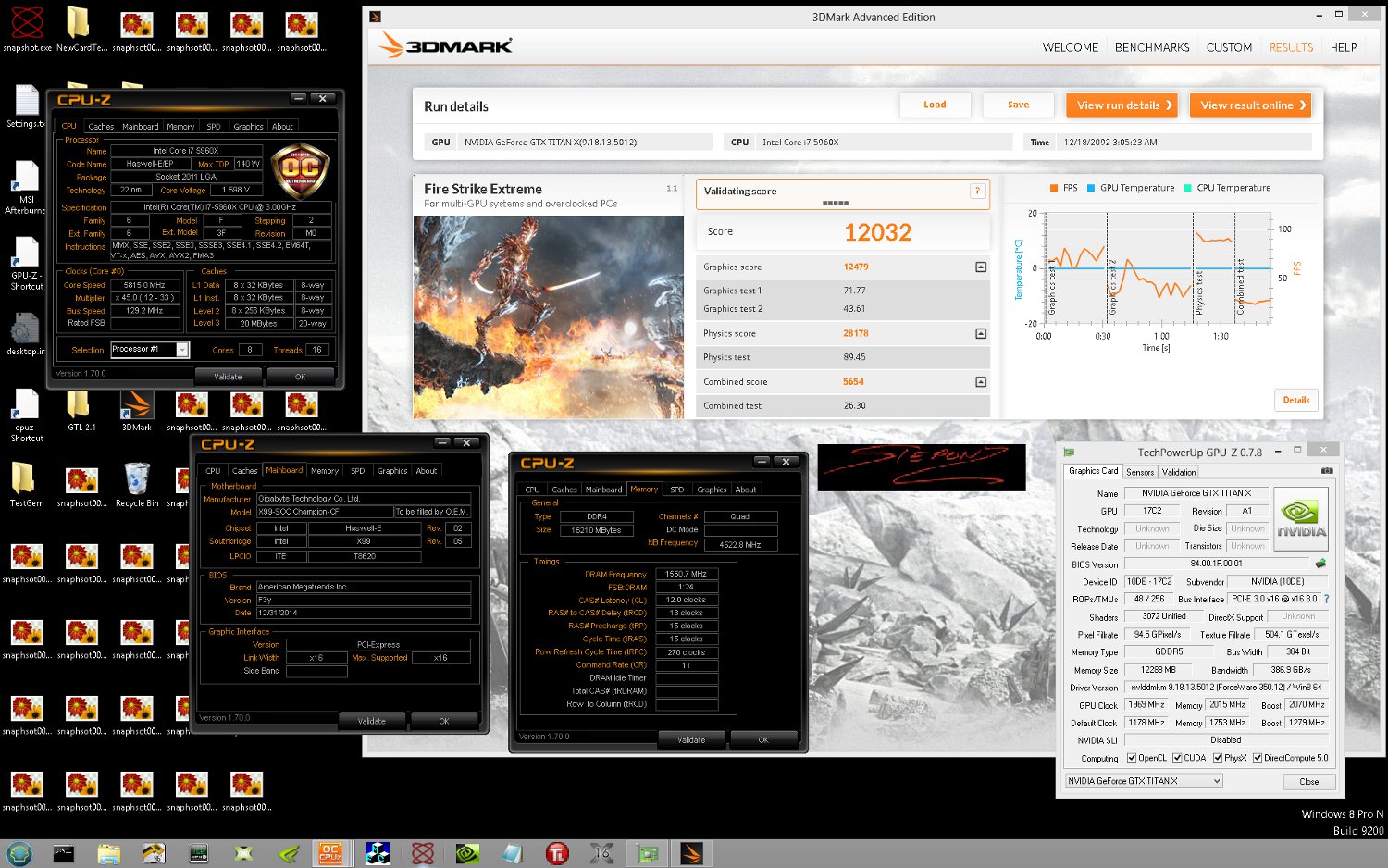This screenshot has height=868, width=1388.
Task: Click the X16 taskbar icon
Action: click(x=601, y=853)
